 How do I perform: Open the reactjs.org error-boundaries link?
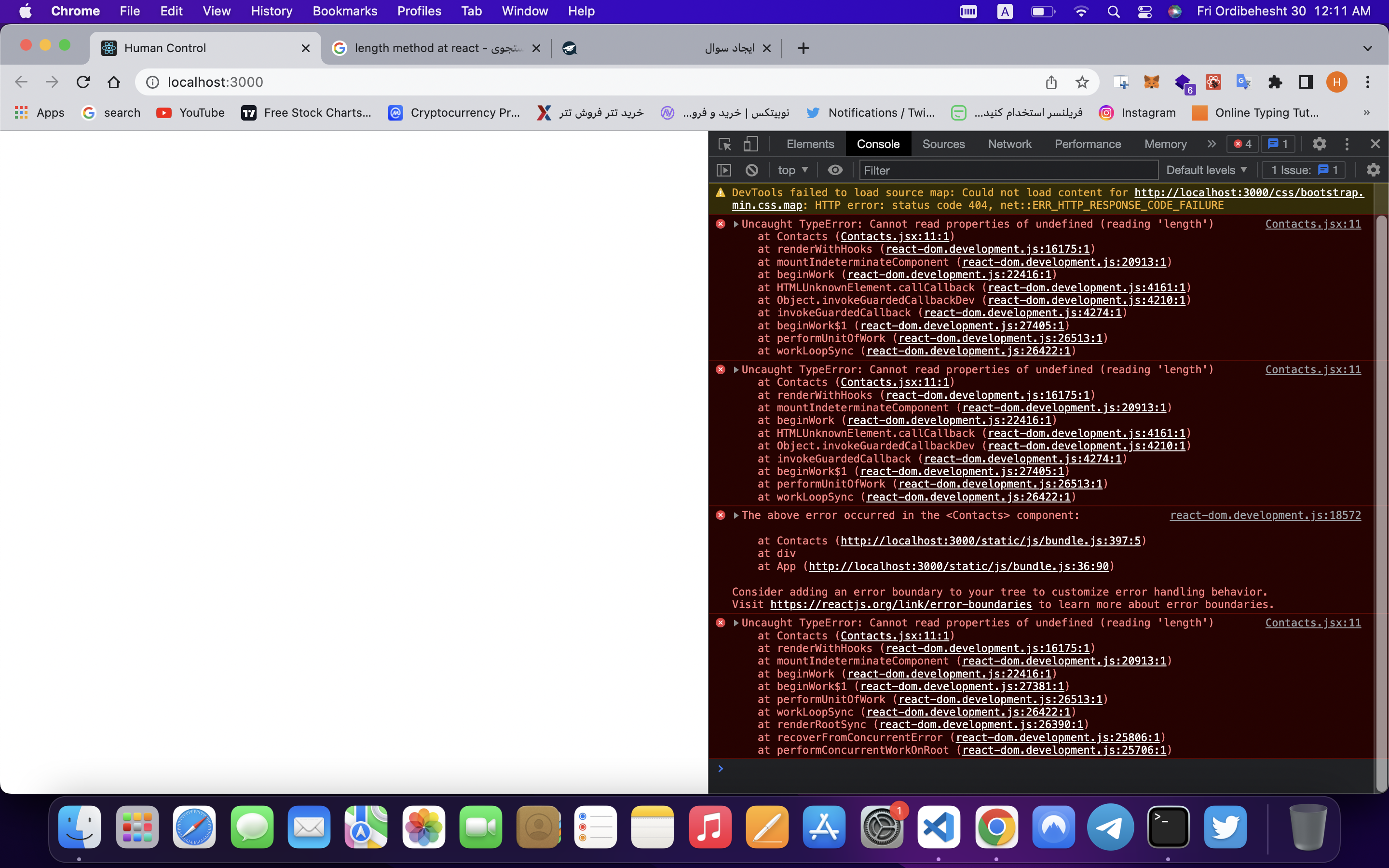click(900, 605)
